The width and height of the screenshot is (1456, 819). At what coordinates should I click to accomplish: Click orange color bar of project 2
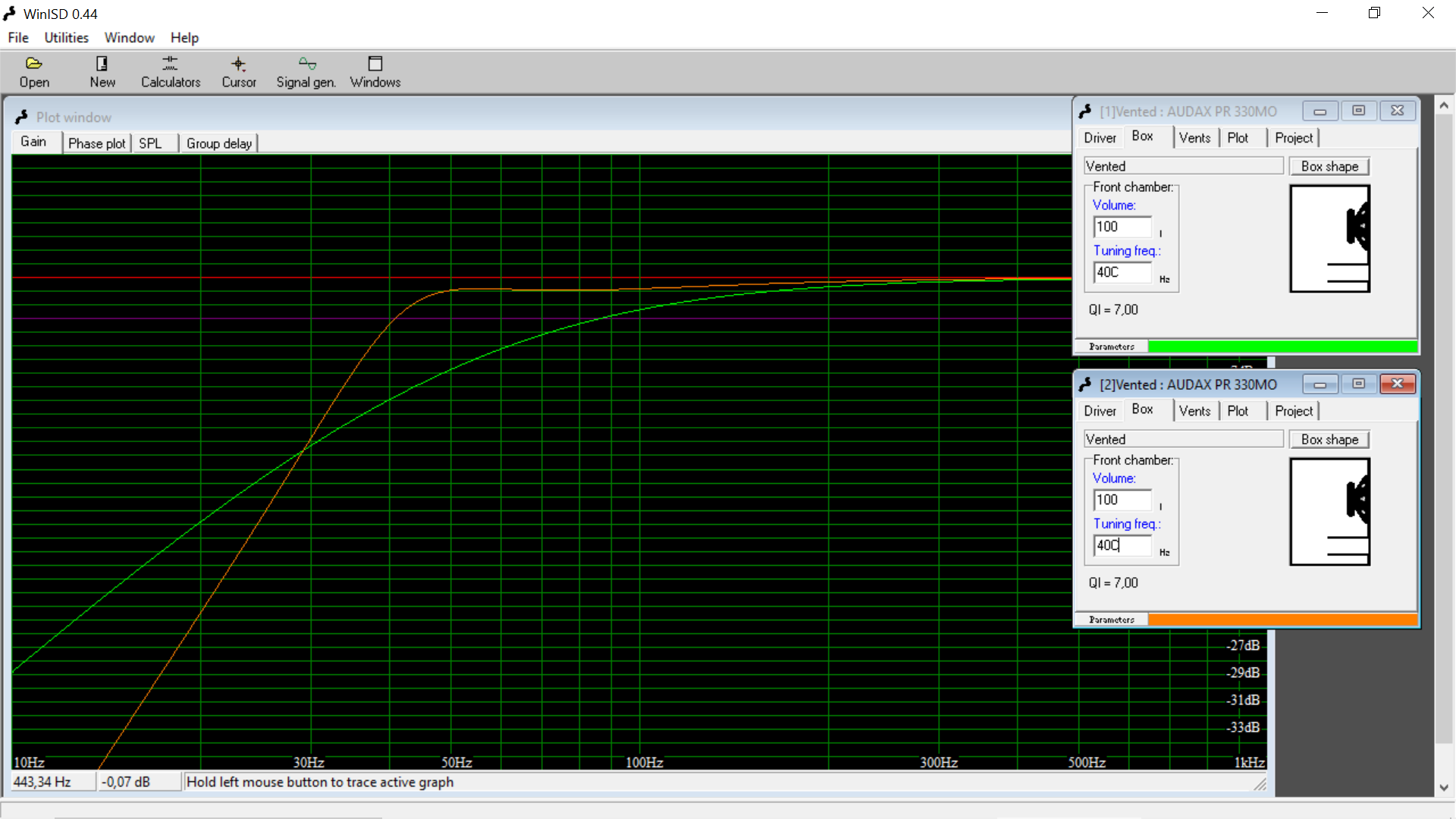tap(1282, 620)
